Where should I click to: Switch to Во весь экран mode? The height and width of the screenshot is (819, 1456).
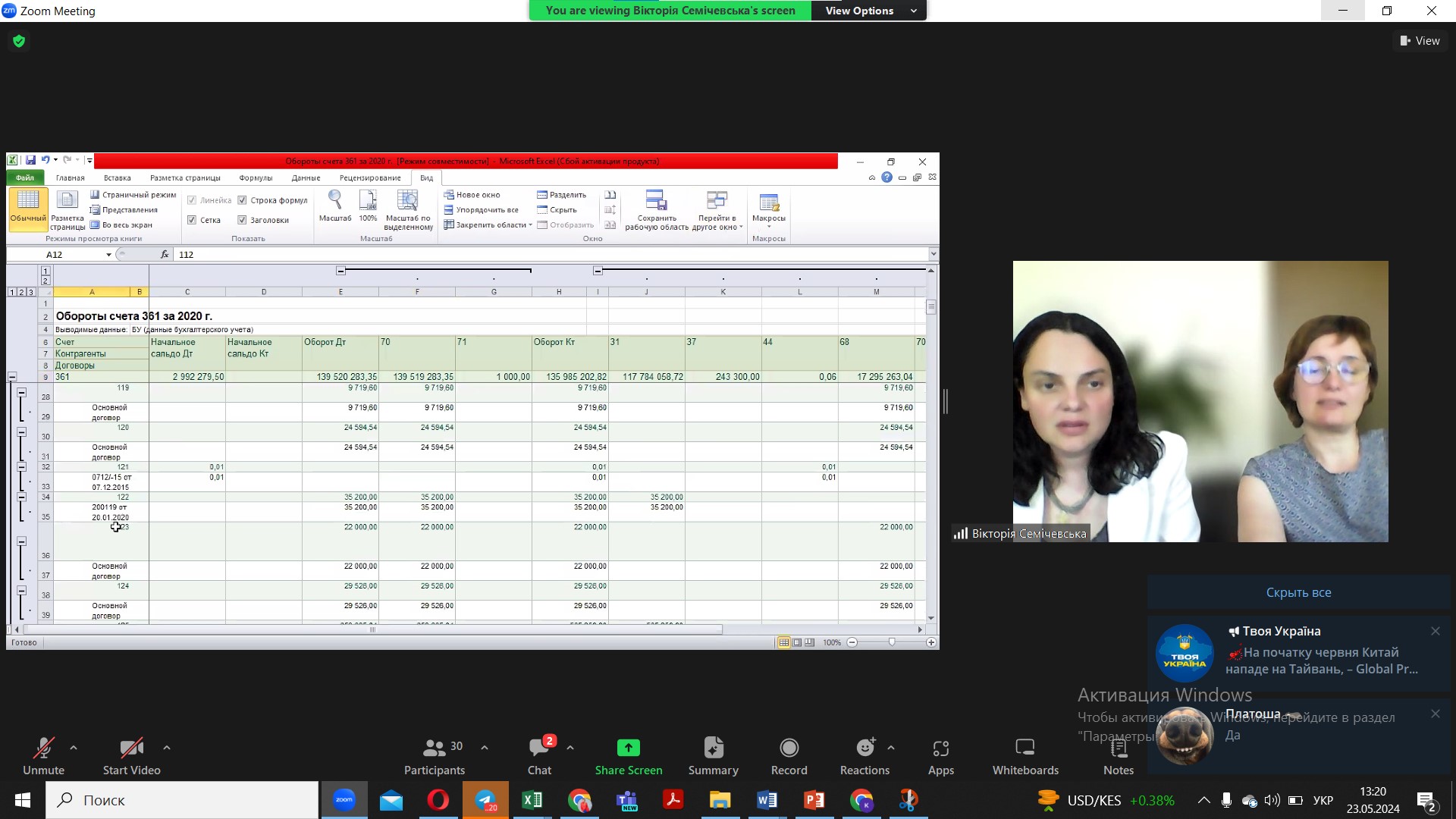pos(121,225)
